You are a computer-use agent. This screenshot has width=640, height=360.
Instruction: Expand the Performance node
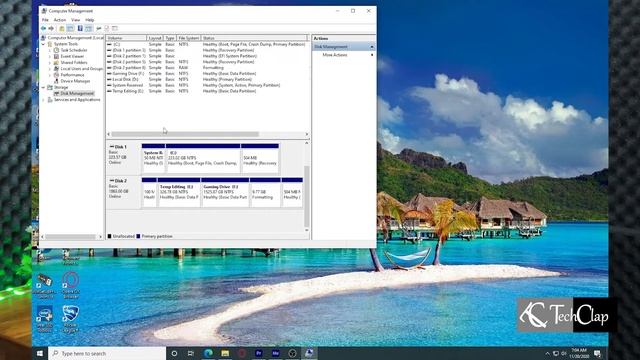pos(50,75)
